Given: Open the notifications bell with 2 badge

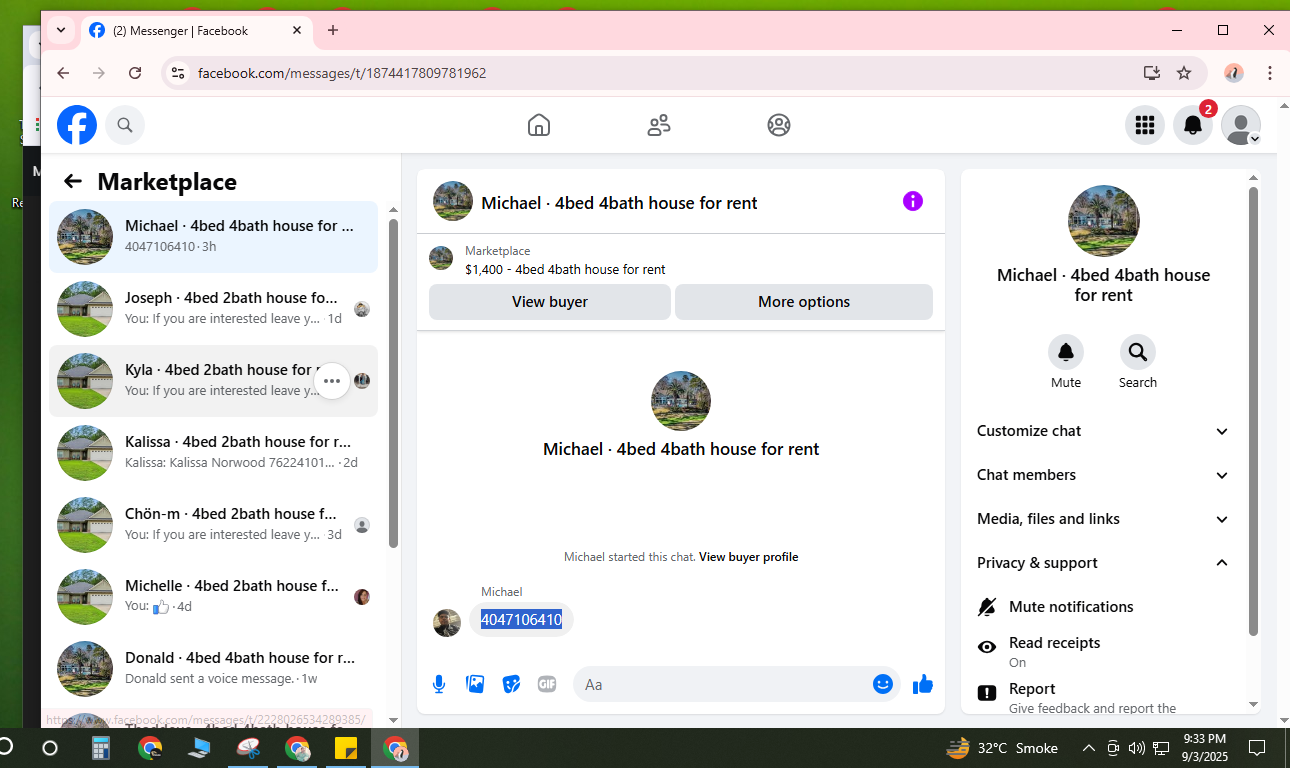Looking at the screenshot, I should coord(1193,125).
